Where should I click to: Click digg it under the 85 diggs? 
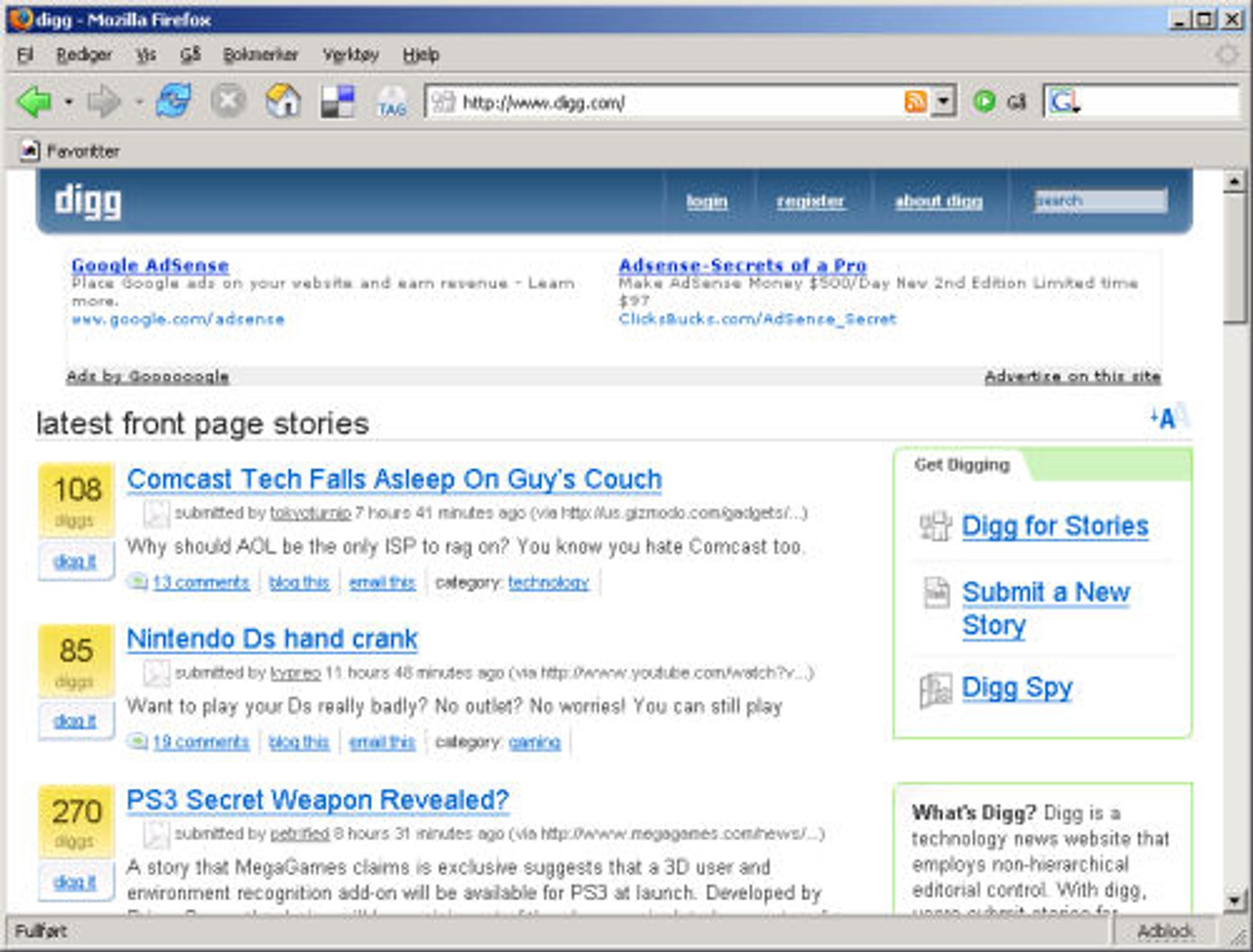click(75, 721)
